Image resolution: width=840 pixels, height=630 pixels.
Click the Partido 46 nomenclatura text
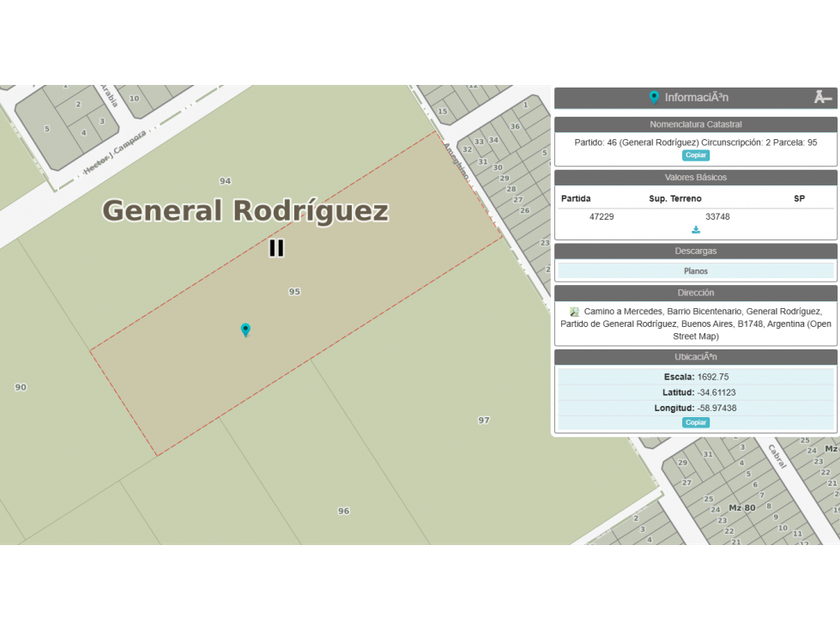point(695,142)
